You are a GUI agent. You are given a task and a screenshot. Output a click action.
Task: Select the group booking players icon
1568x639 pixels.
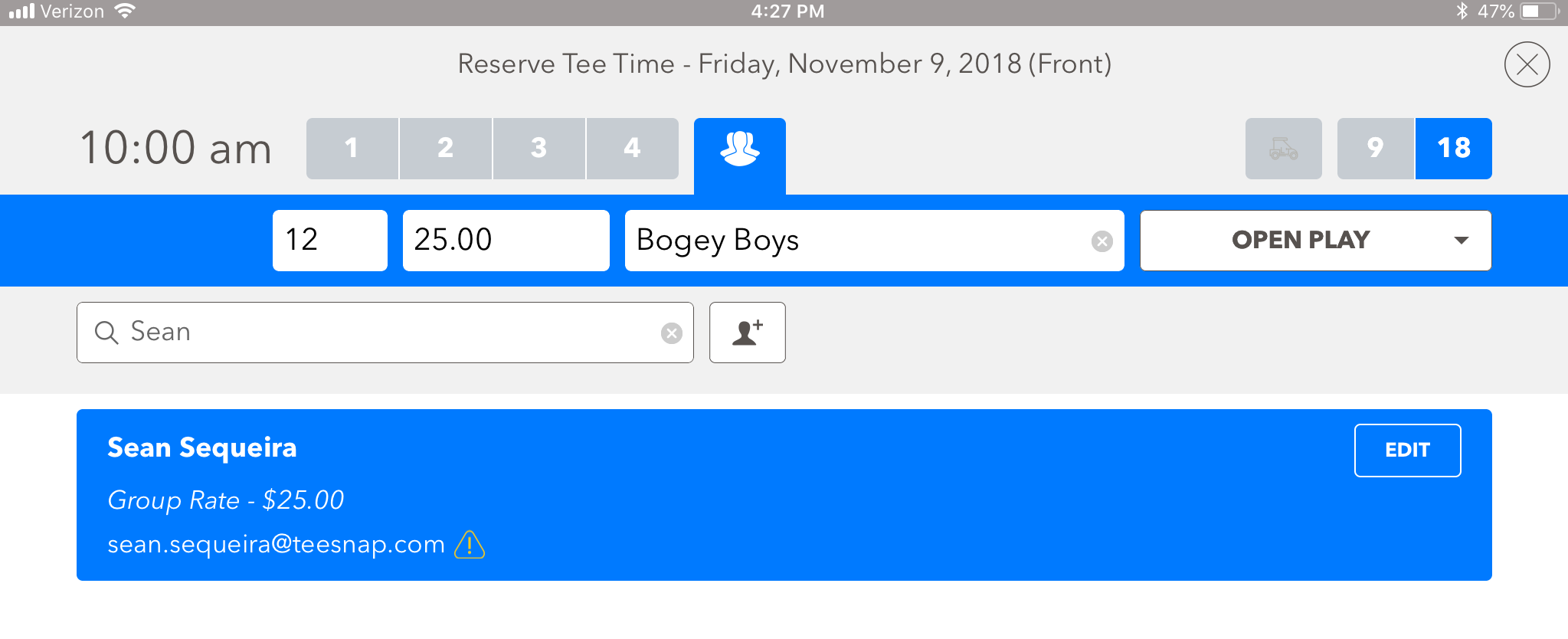pyautogui.click(x=739, y=149)
